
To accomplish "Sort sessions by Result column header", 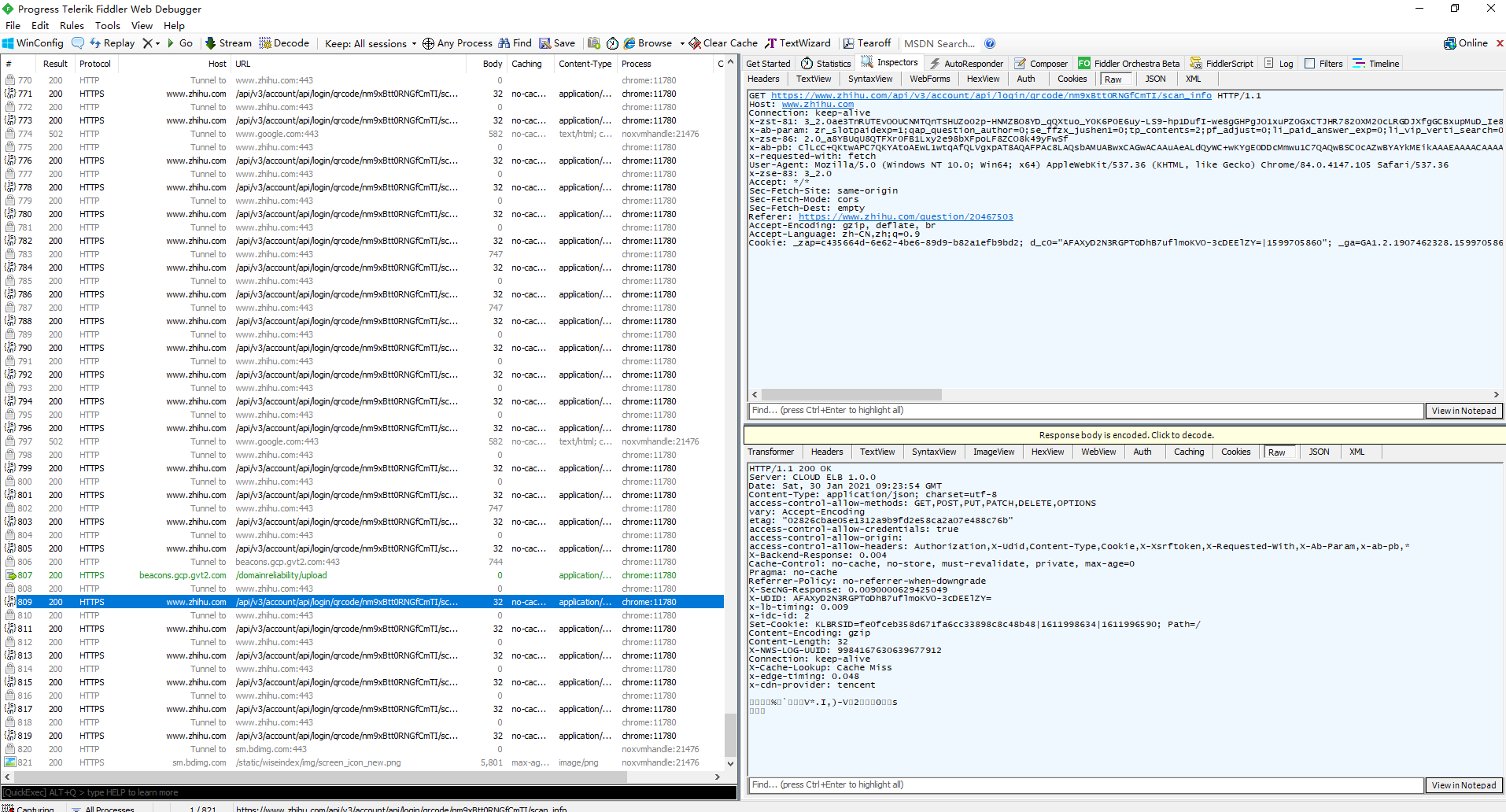I will pos(55,64).
